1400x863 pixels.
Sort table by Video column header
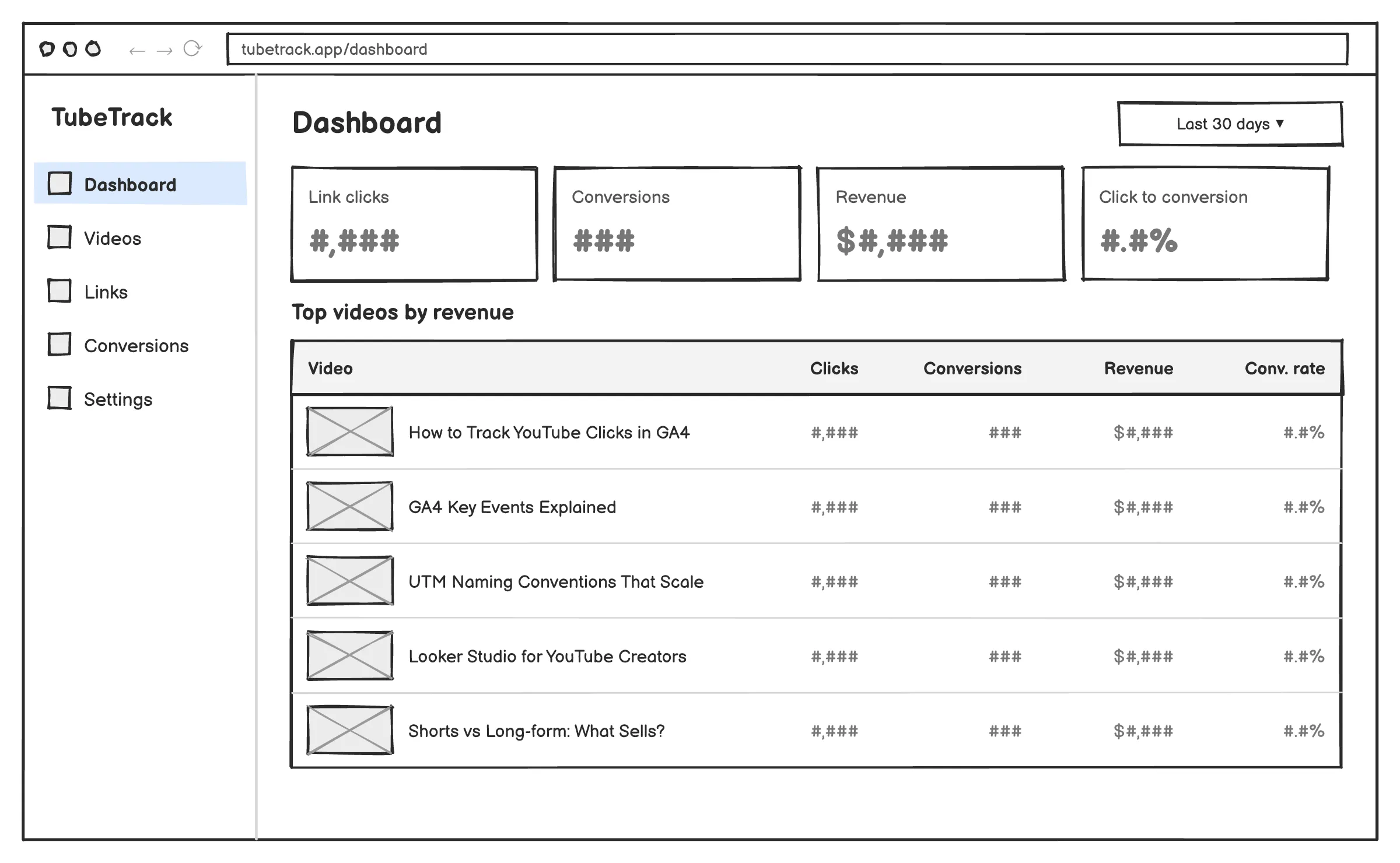330,369
